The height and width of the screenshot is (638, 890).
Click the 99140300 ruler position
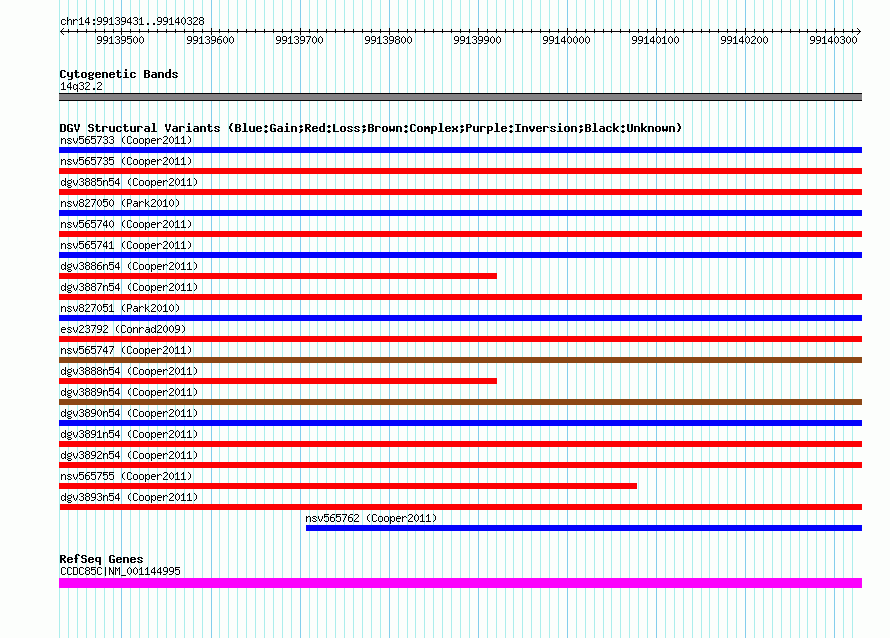point(833,40)
